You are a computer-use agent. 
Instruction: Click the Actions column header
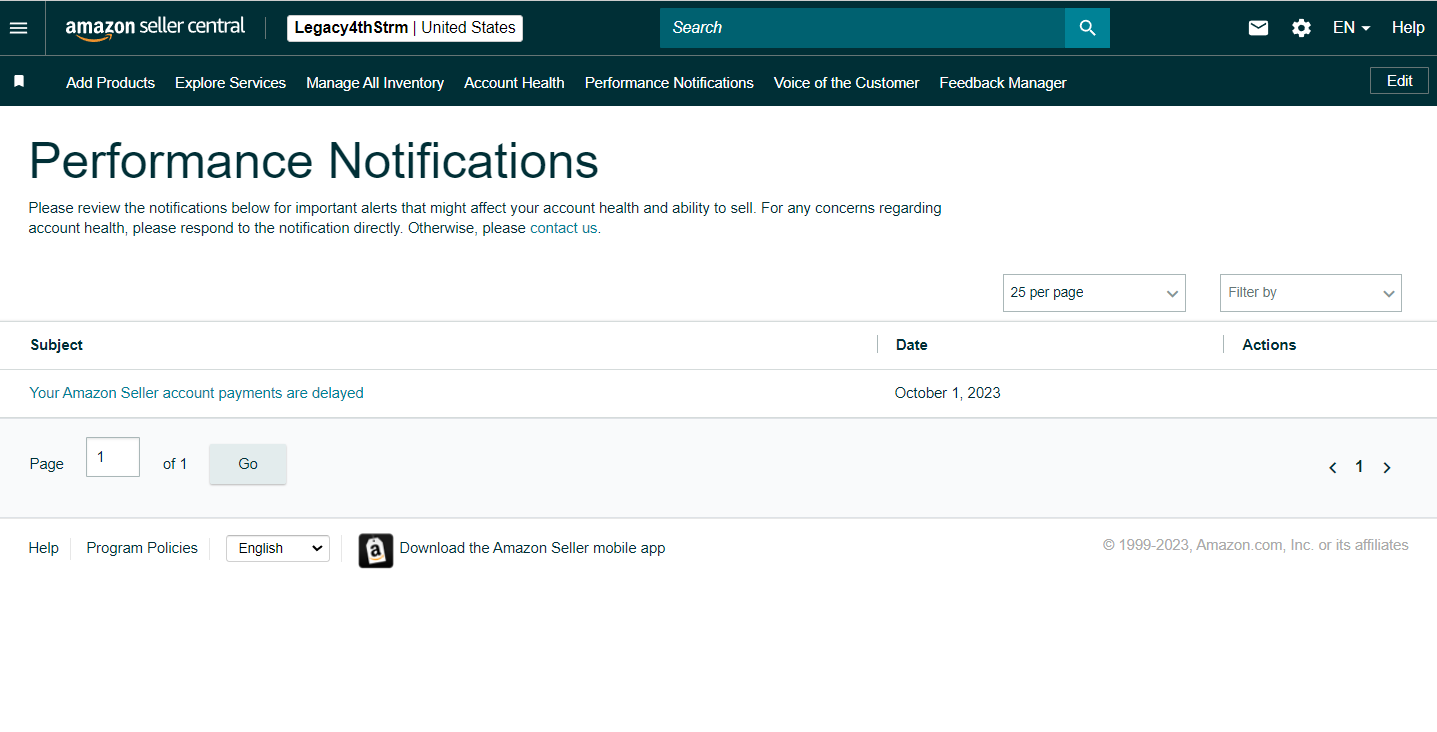point(1269,345)
